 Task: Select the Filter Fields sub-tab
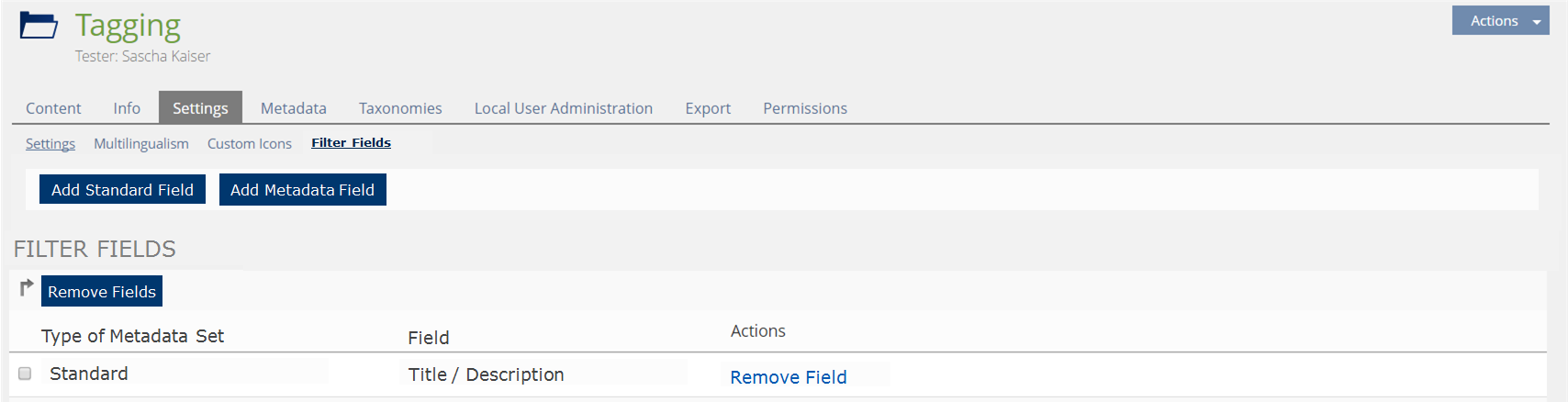351,143
